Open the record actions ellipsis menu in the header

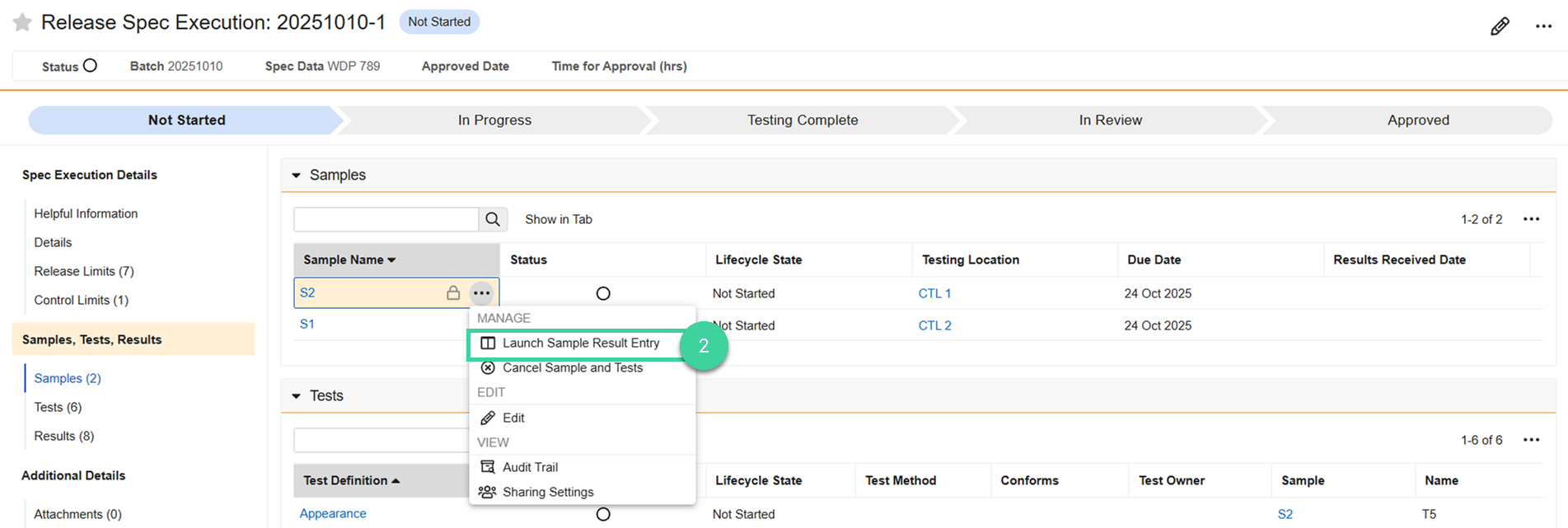point(1543,26)
